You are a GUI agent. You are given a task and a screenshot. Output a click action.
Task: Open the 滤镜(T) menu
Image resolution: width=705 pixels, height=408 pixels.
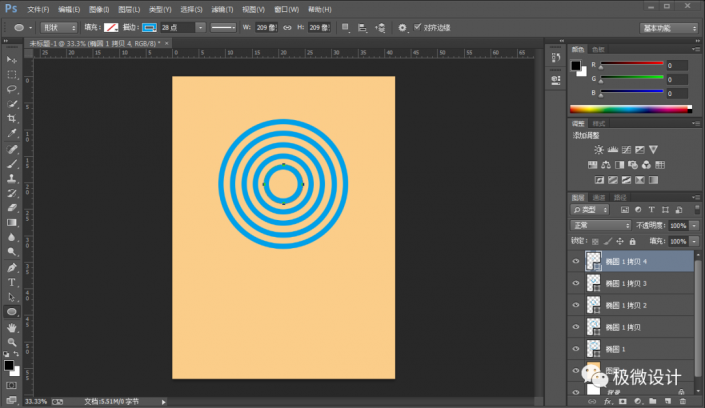(223, 8)
